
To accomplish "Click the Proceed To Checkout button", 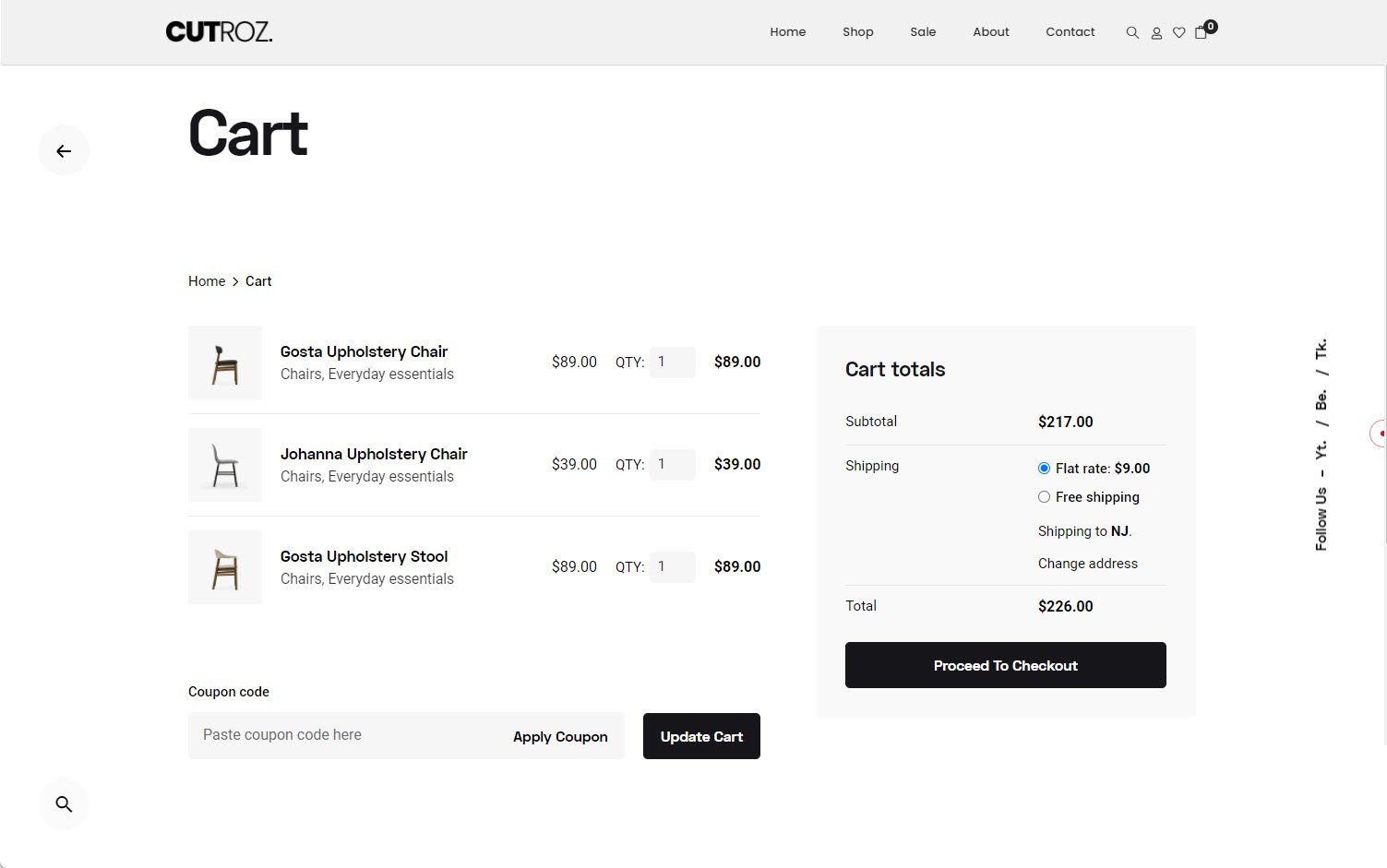I will (1005, 665).
